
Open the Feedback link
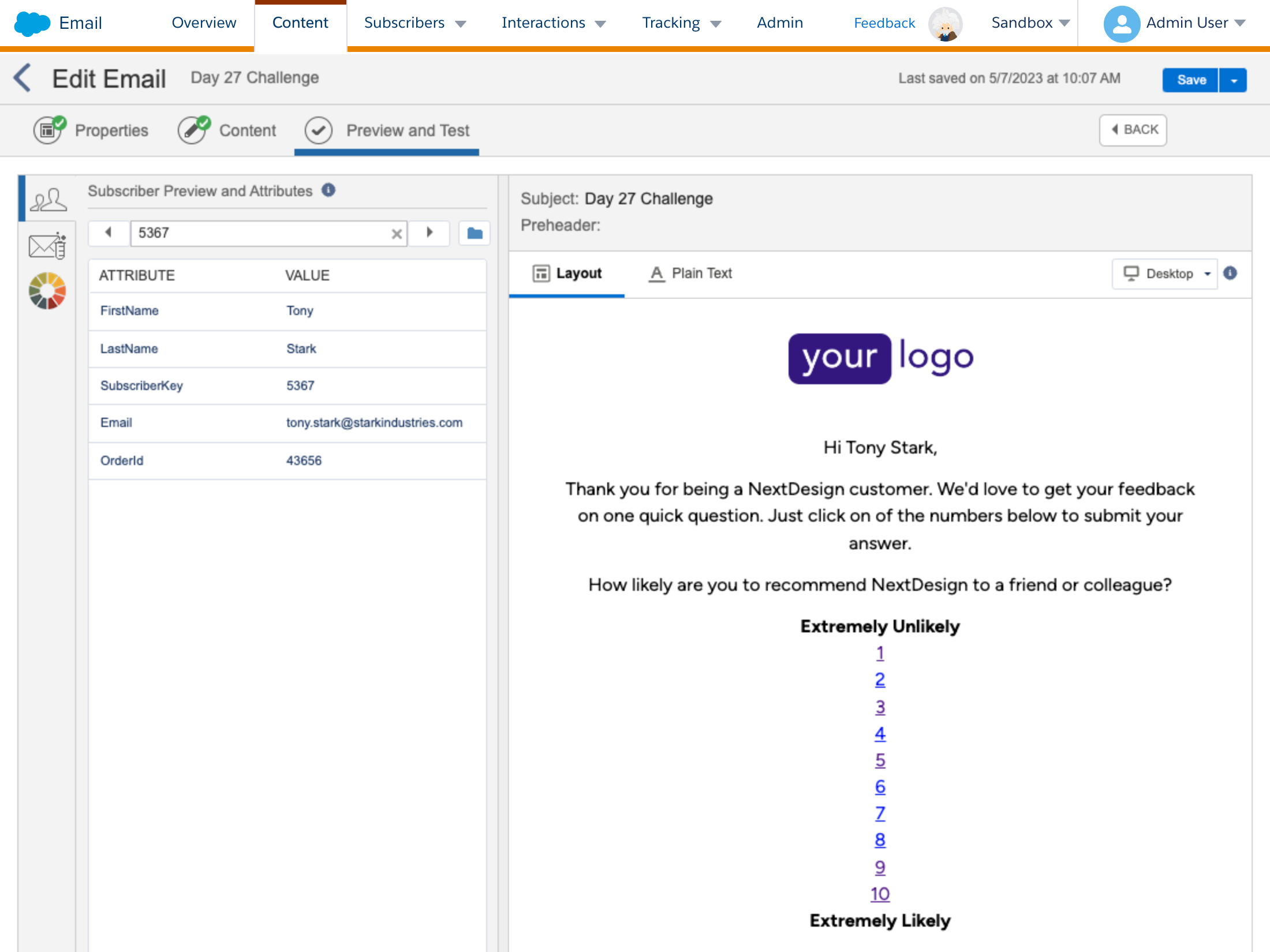coord(884,23)
